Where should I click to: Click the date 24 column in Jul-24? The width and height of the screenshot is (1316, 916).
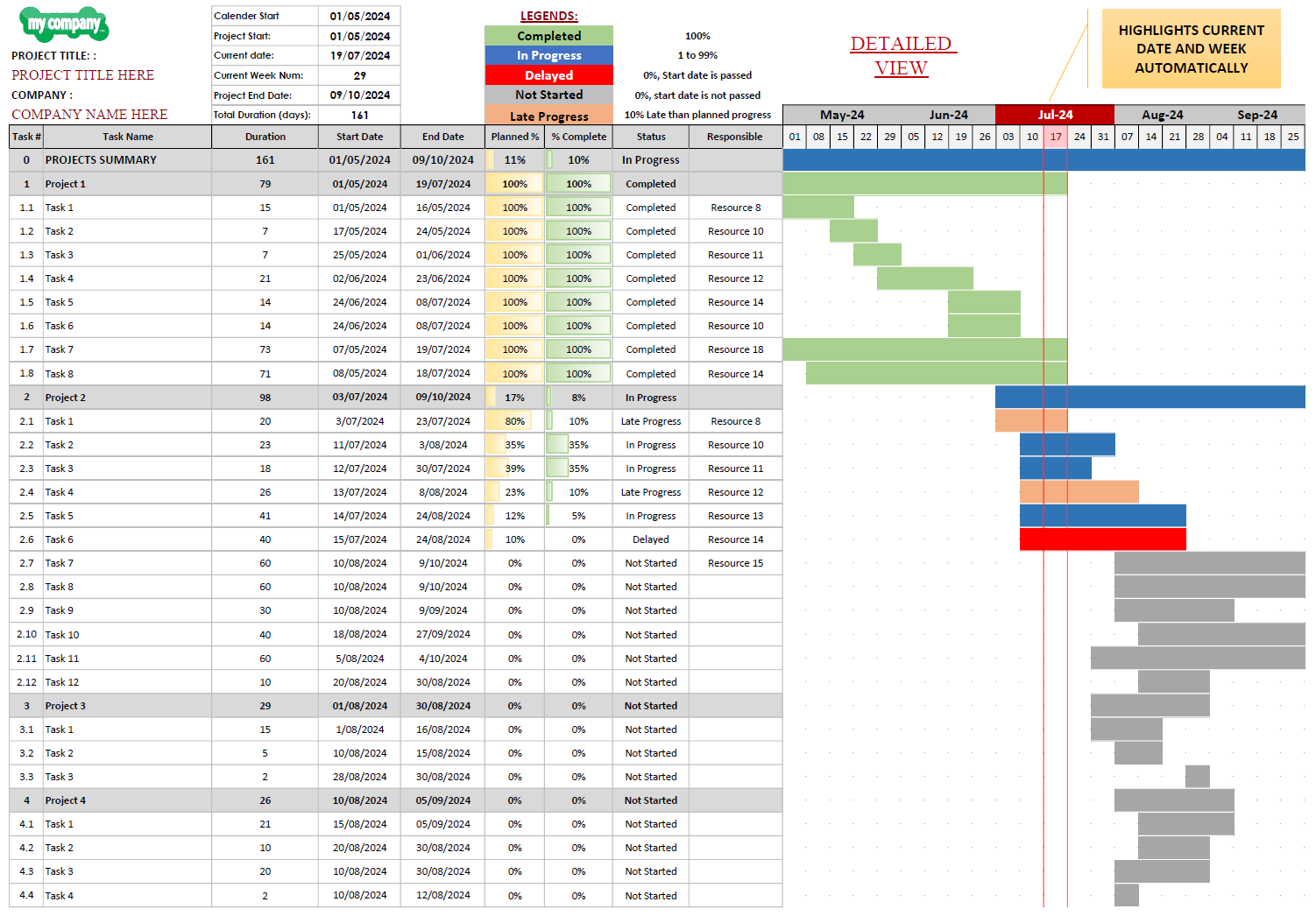point(1079,137)
